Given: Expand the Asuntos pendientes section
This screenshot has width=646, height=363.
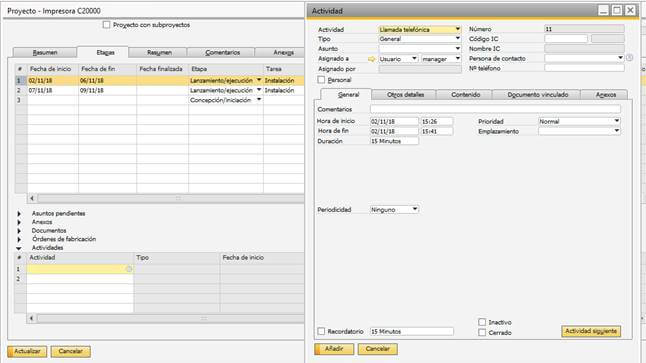Looking at the screenshot, I should [19, 213].
